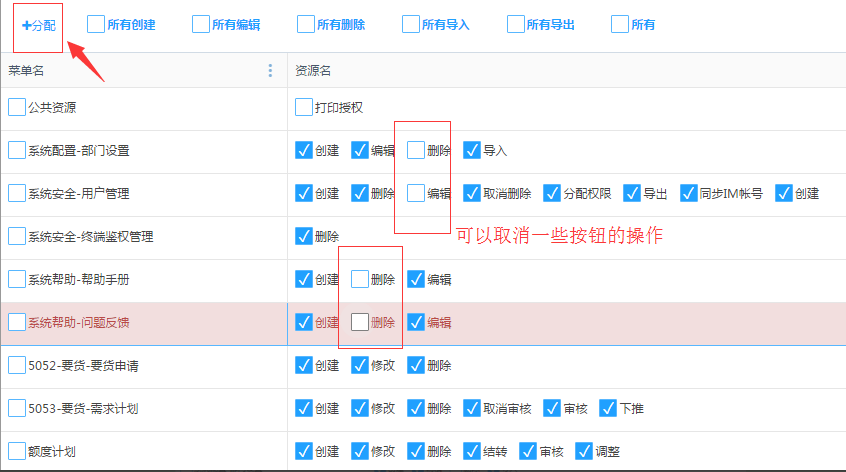Uncheck 下推 in 5053-要货-需求计划 row
The width and height of the screenshot is (846, 472).
[608, 408]
